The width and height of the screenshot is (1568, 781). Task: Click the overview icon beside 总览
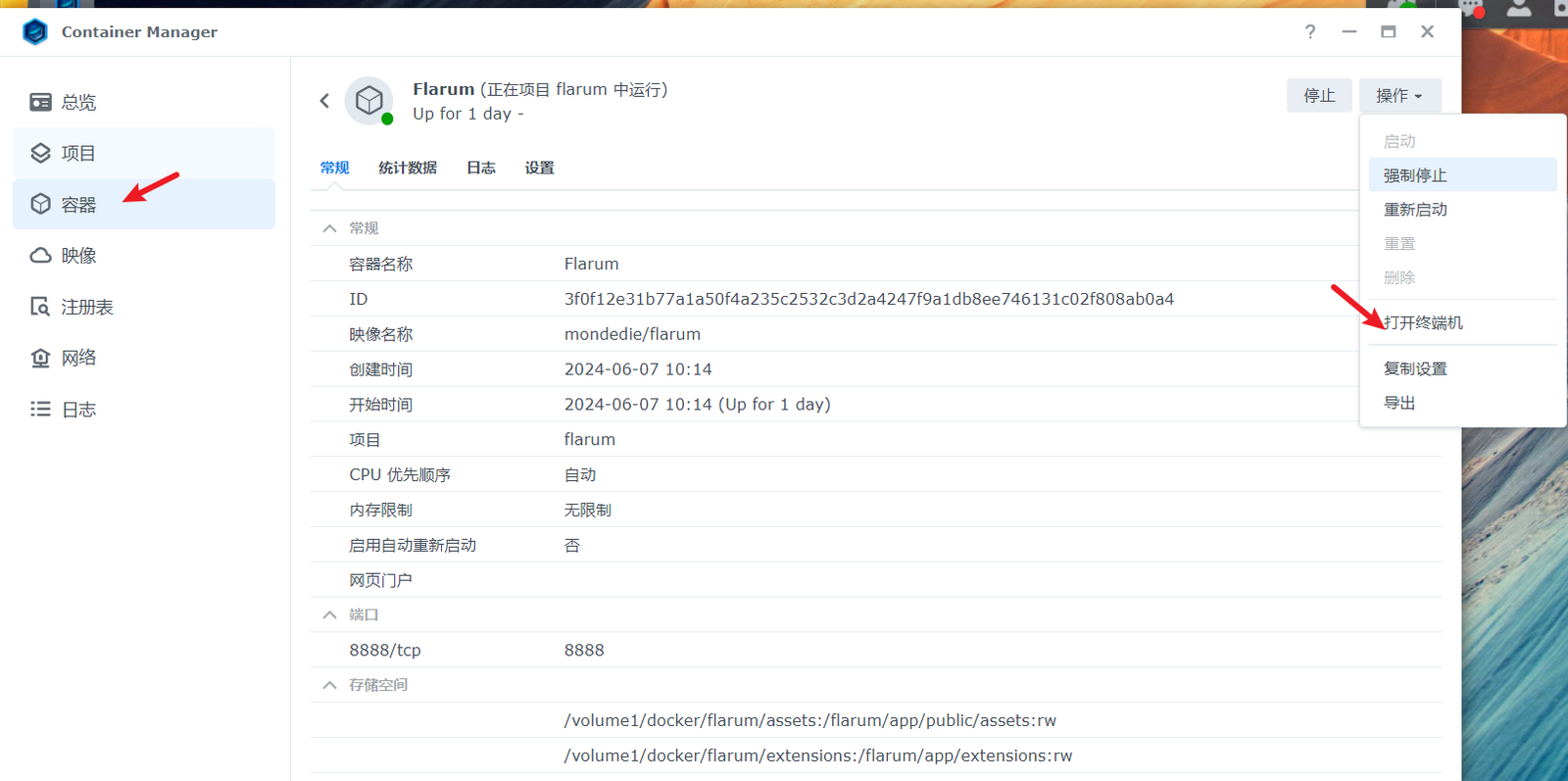click(40, 102)
